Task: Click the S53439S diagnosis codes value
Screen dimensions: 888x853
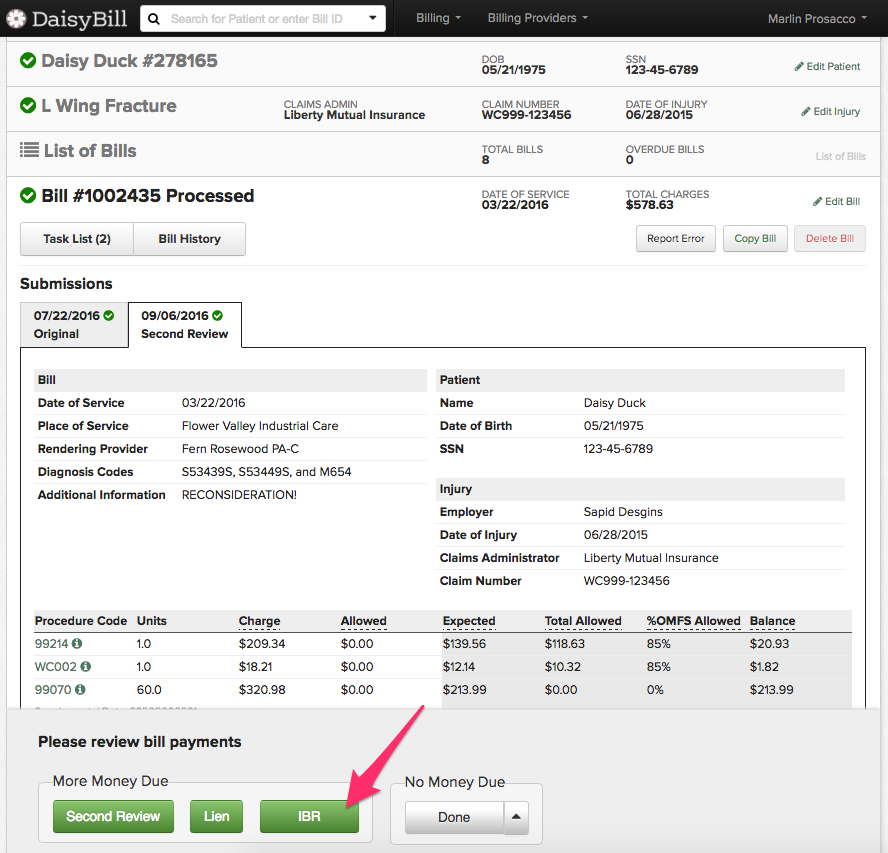Action: pyautogui.click(x=266, y=472)
